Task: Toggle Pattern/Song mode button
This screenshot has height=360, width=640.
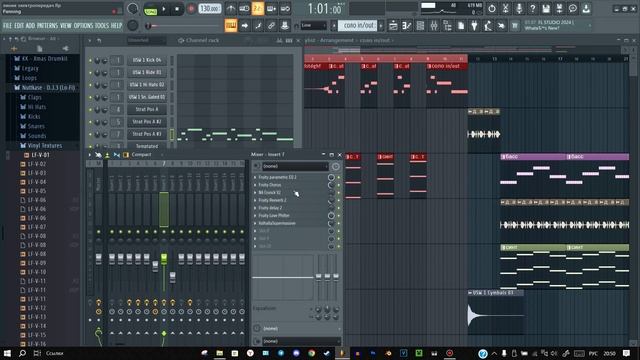Action: [x=151, y=9]
